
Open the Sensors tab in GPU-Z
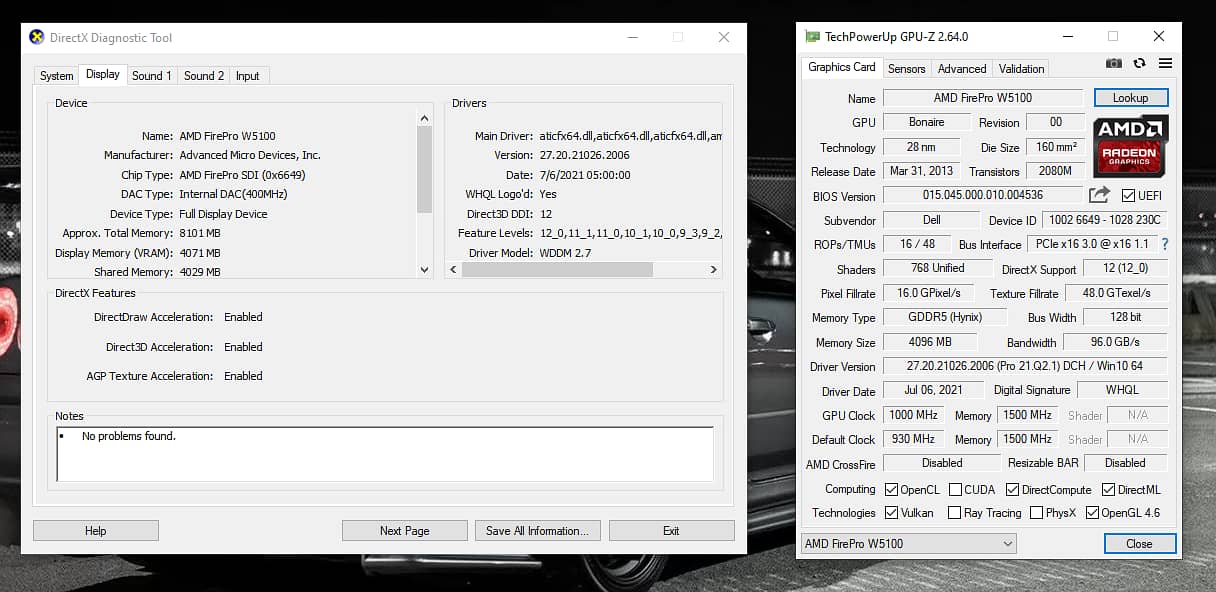(x=907, y=69)
